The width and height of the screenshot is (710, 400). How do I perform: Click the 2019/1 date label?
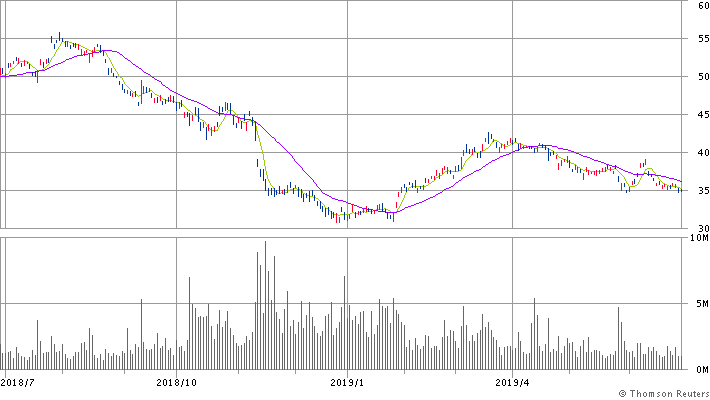(x=347, y=383)
